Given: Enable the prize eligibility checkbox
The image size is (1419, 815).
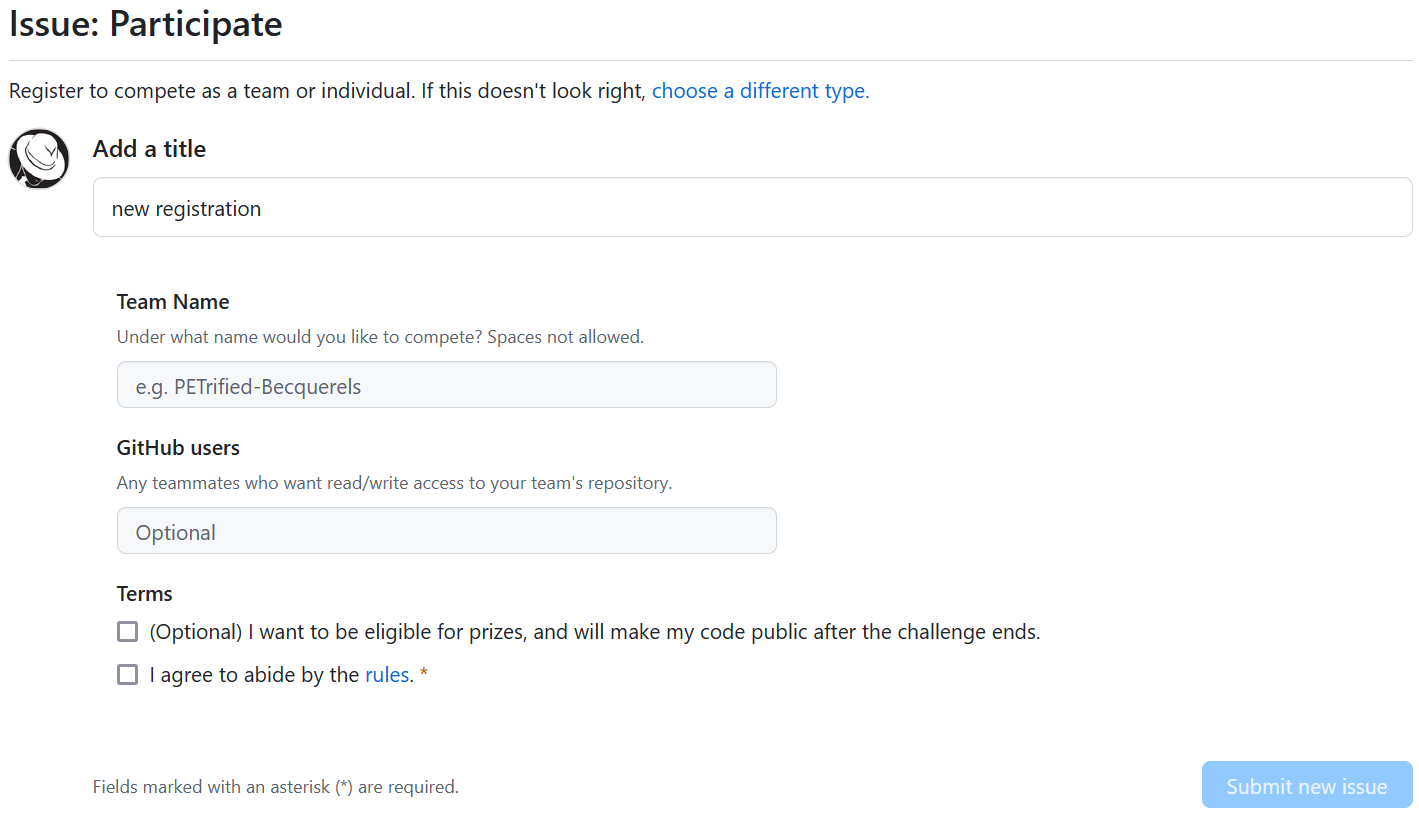Looking at the screenshot, I should tap(127, 632).
